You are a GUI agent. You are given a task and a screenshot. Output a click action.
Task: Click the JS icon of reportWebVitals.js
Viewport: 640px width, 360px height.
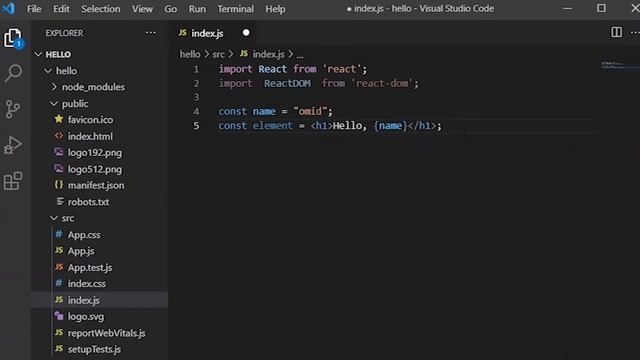tap(59, 333)
